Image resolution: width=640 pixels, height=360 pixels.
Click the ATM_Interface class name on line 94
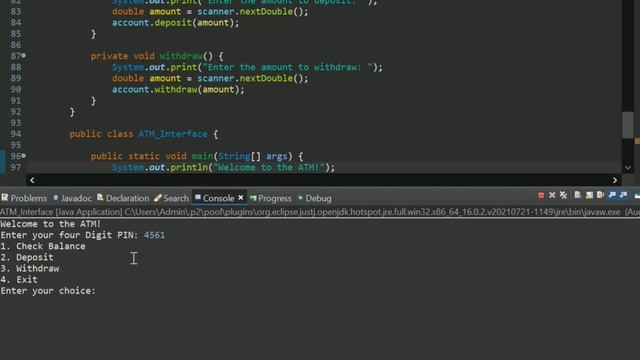pyautogui.click(x=173, y=134)
